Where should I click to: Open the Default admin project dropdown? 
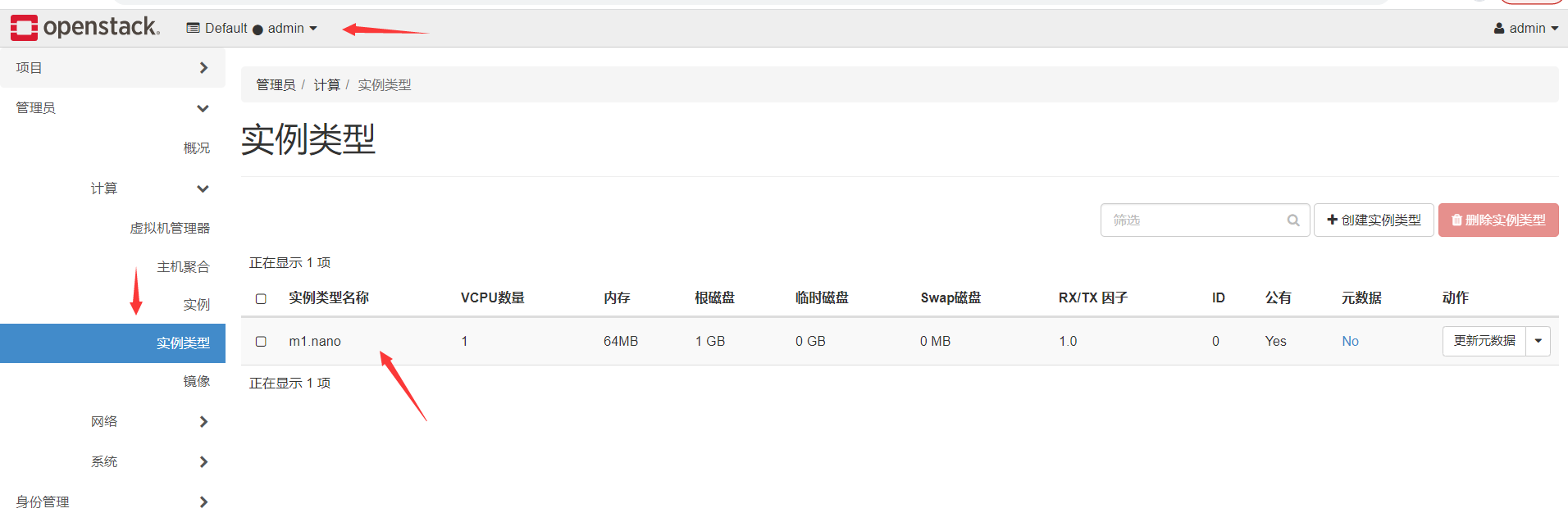(x=252, y=28)
